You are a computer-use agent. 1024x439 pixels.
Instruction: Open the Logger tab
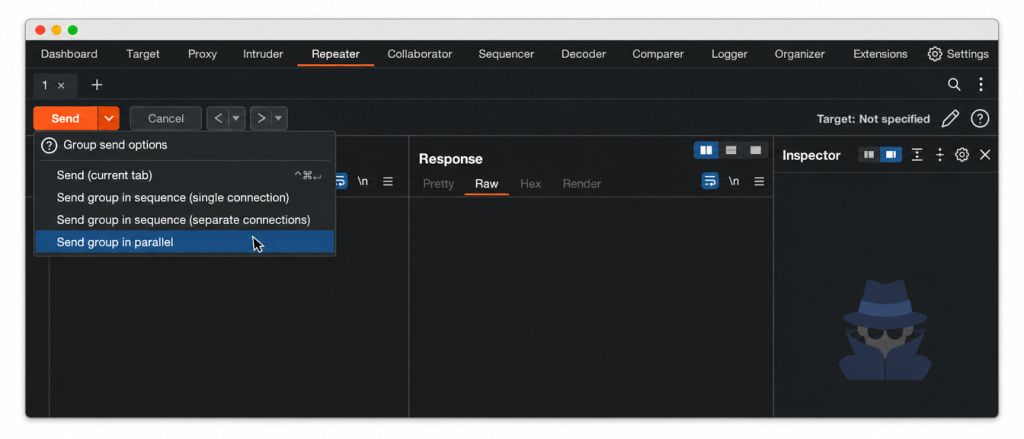729,54
